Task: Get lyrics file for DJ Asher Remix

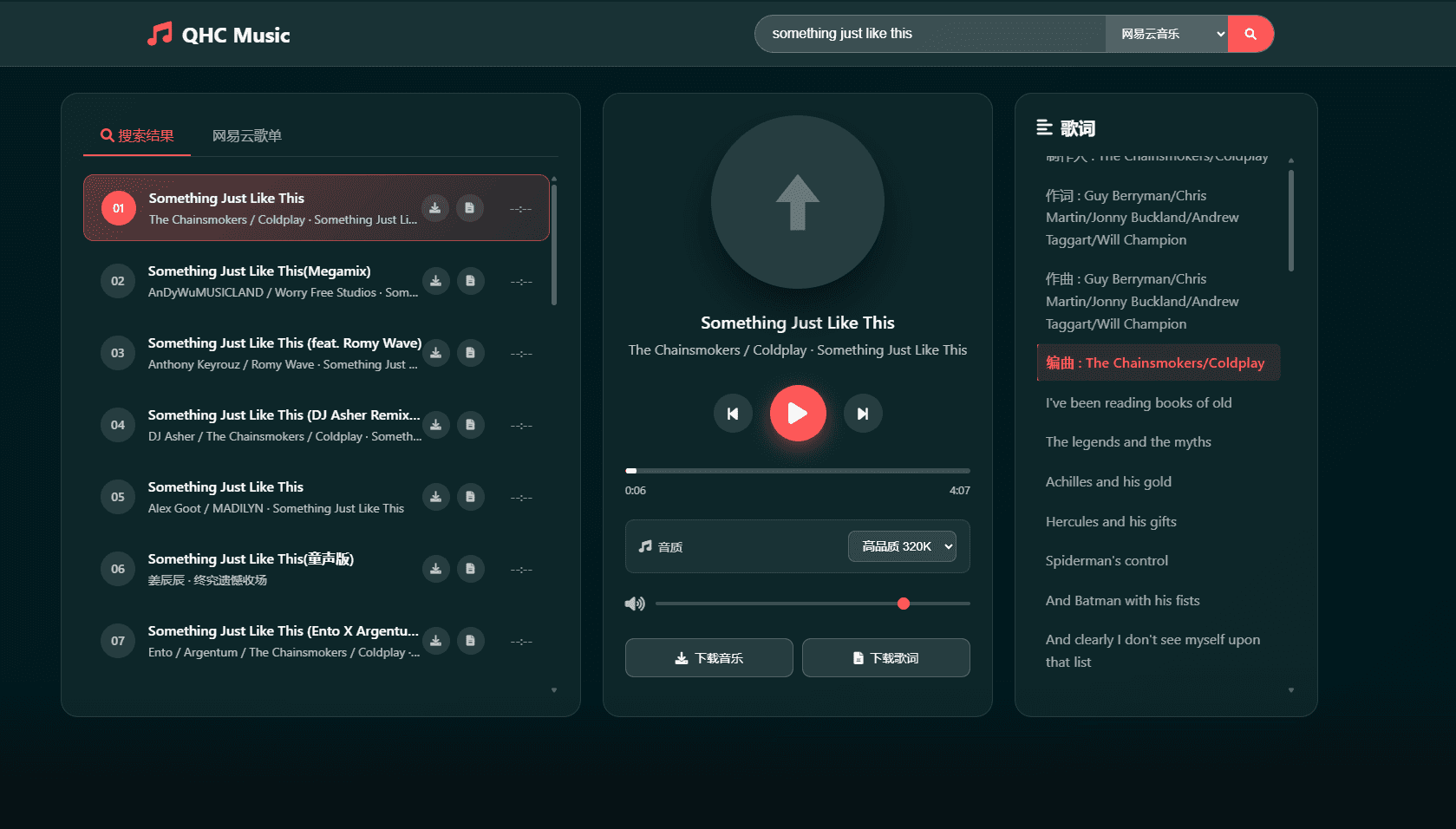Action: coord(470,425)
